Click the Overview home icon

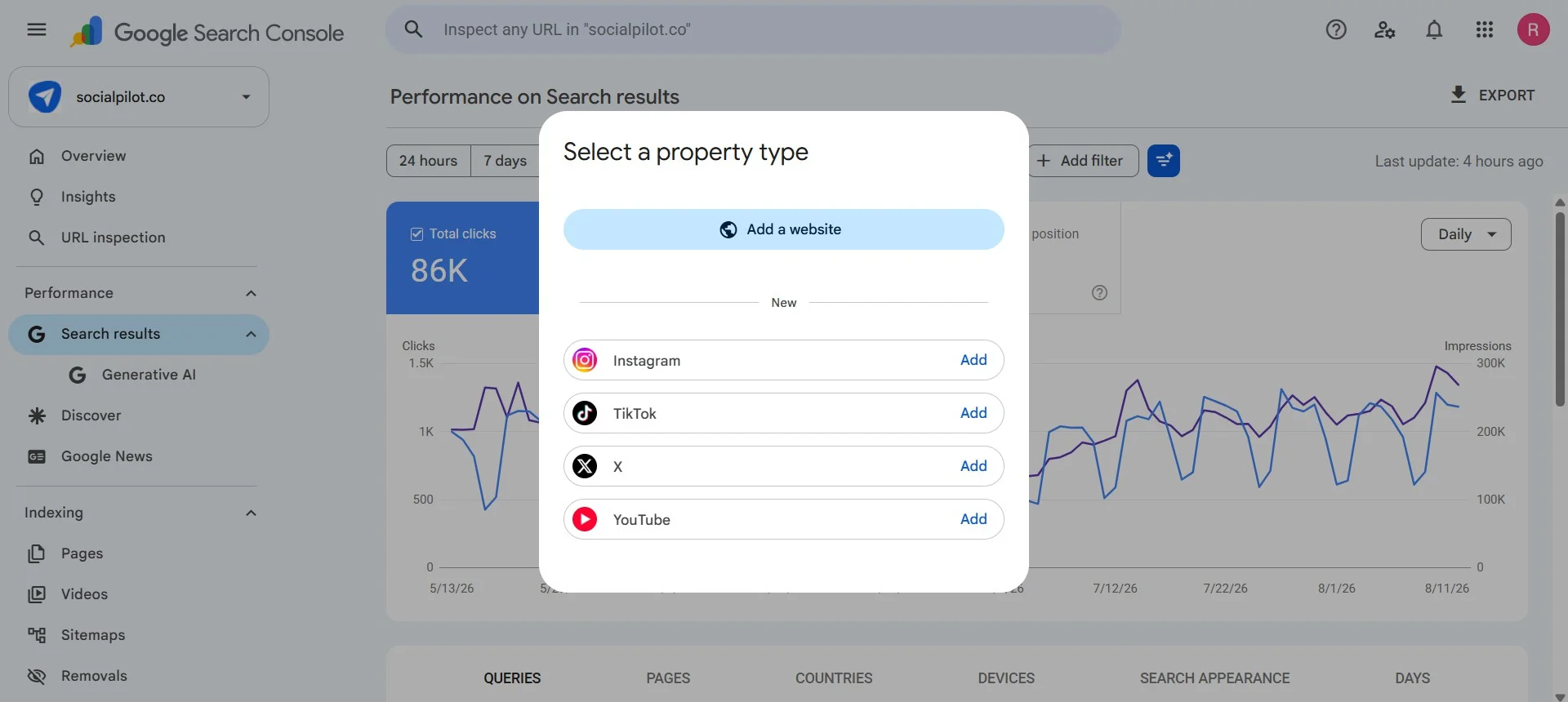[x=37, y=156]
